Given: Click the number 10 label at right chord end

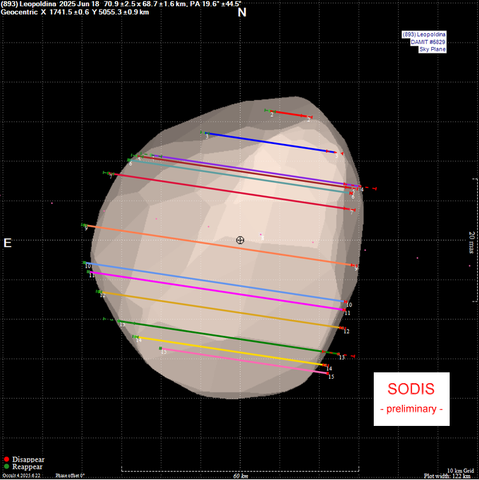Looking at the screenshot, I should [x=349, y=305].
